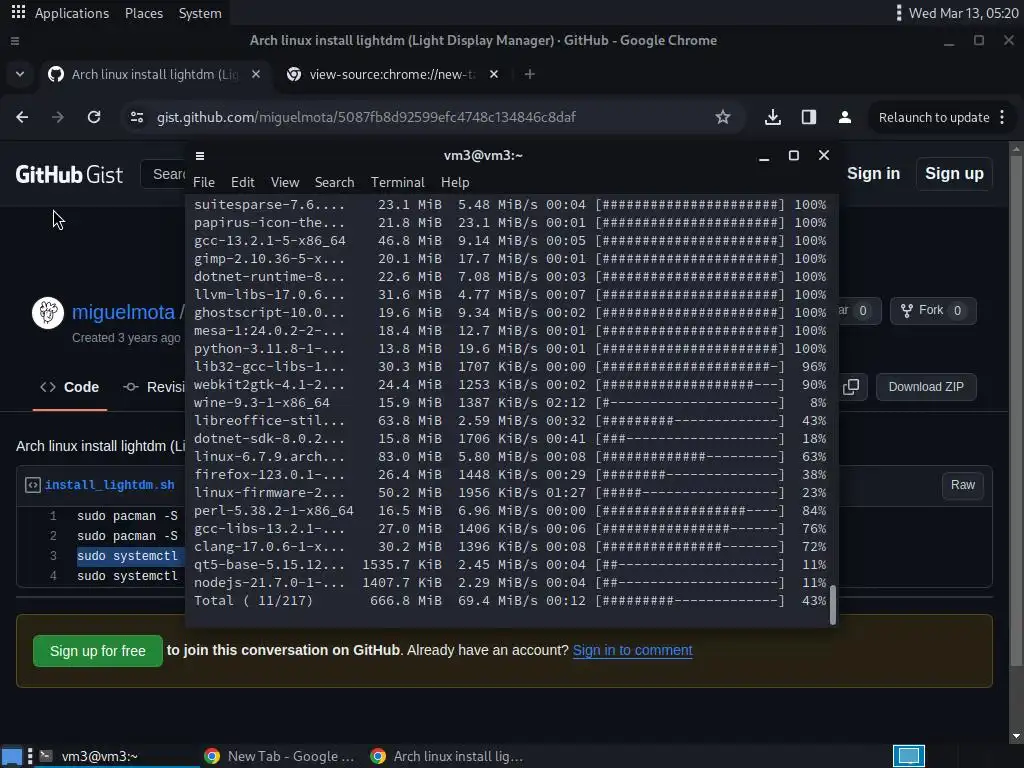Open terminal Edit menu
Viewport: 1024px width, 768px height.
pyautogui.click(x=242, y=182)
